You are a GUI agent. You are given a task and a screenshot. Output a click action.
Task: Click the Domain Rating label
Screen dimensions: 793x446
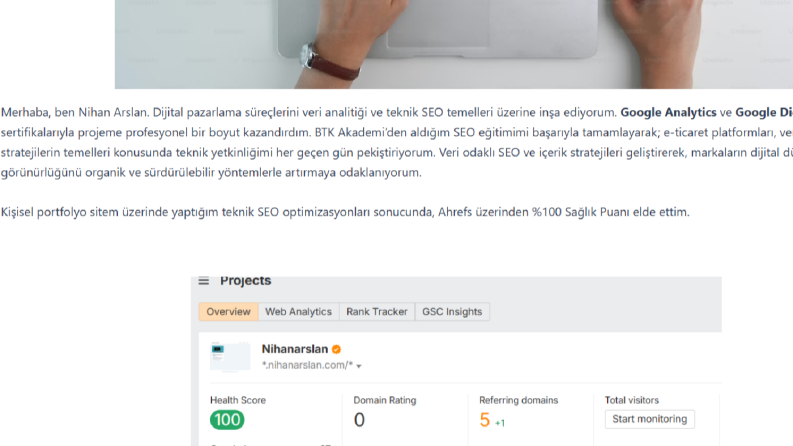pos(384,400)
